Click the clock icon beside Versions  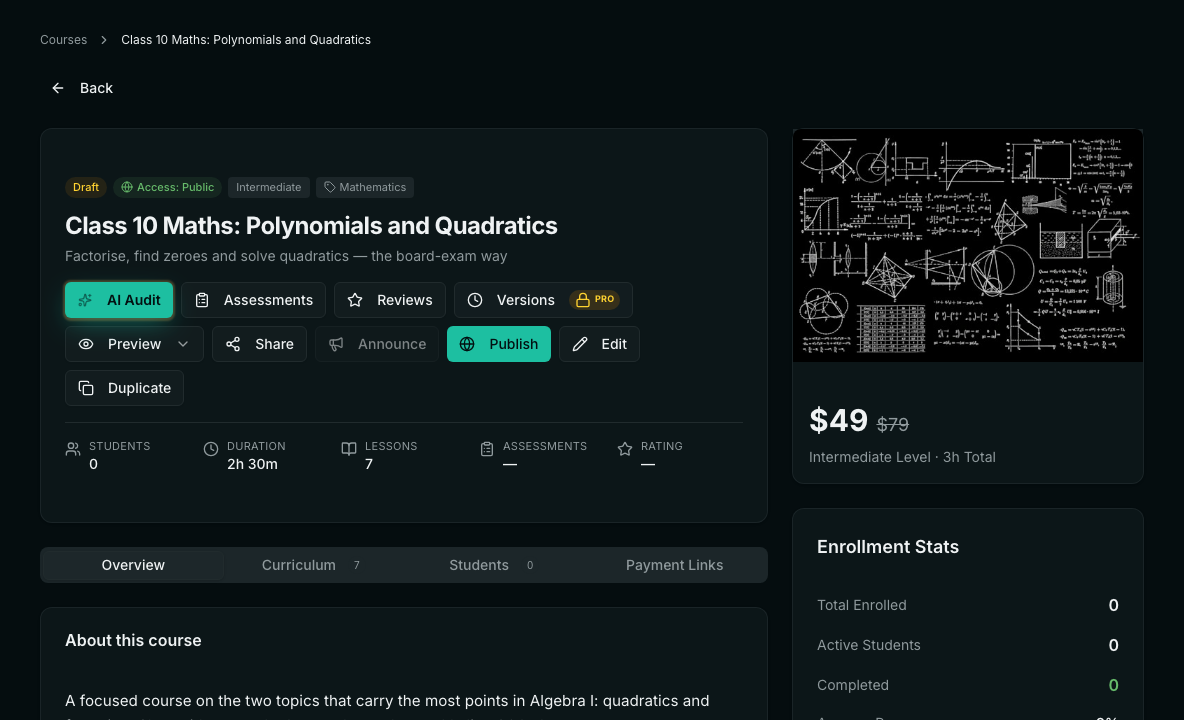pos(475,300)
